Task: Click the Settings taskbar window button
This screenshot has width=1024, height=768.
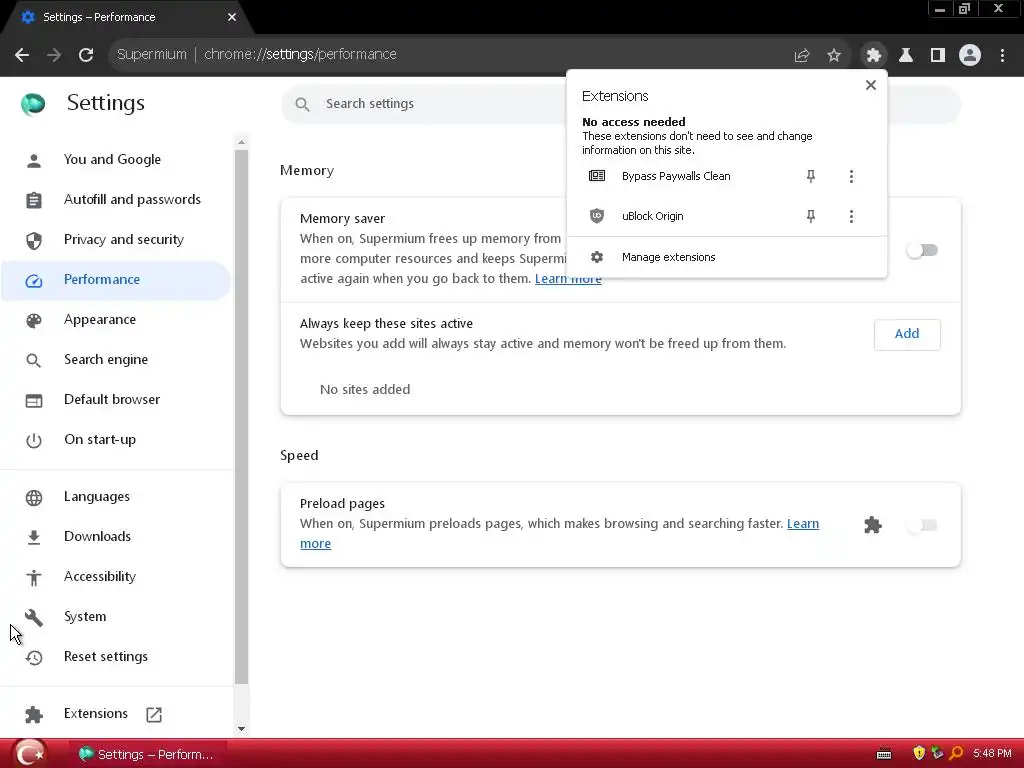Action: coord(146,754)
